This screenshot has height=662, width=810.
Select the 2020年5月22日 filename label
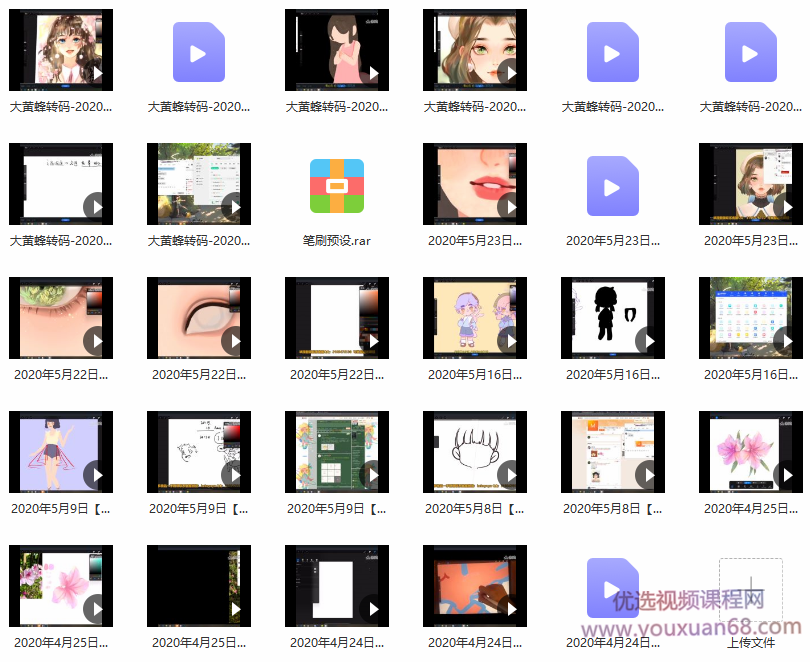(61, 374)
